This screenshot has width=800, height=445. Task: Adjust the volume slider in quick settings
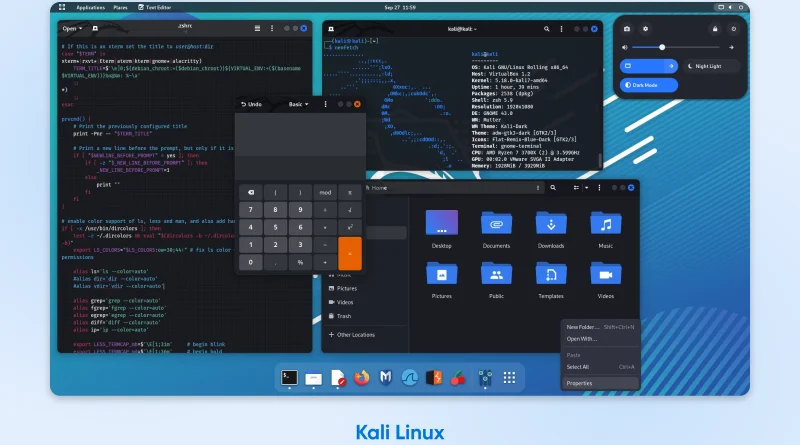click(x=662, y=47)
